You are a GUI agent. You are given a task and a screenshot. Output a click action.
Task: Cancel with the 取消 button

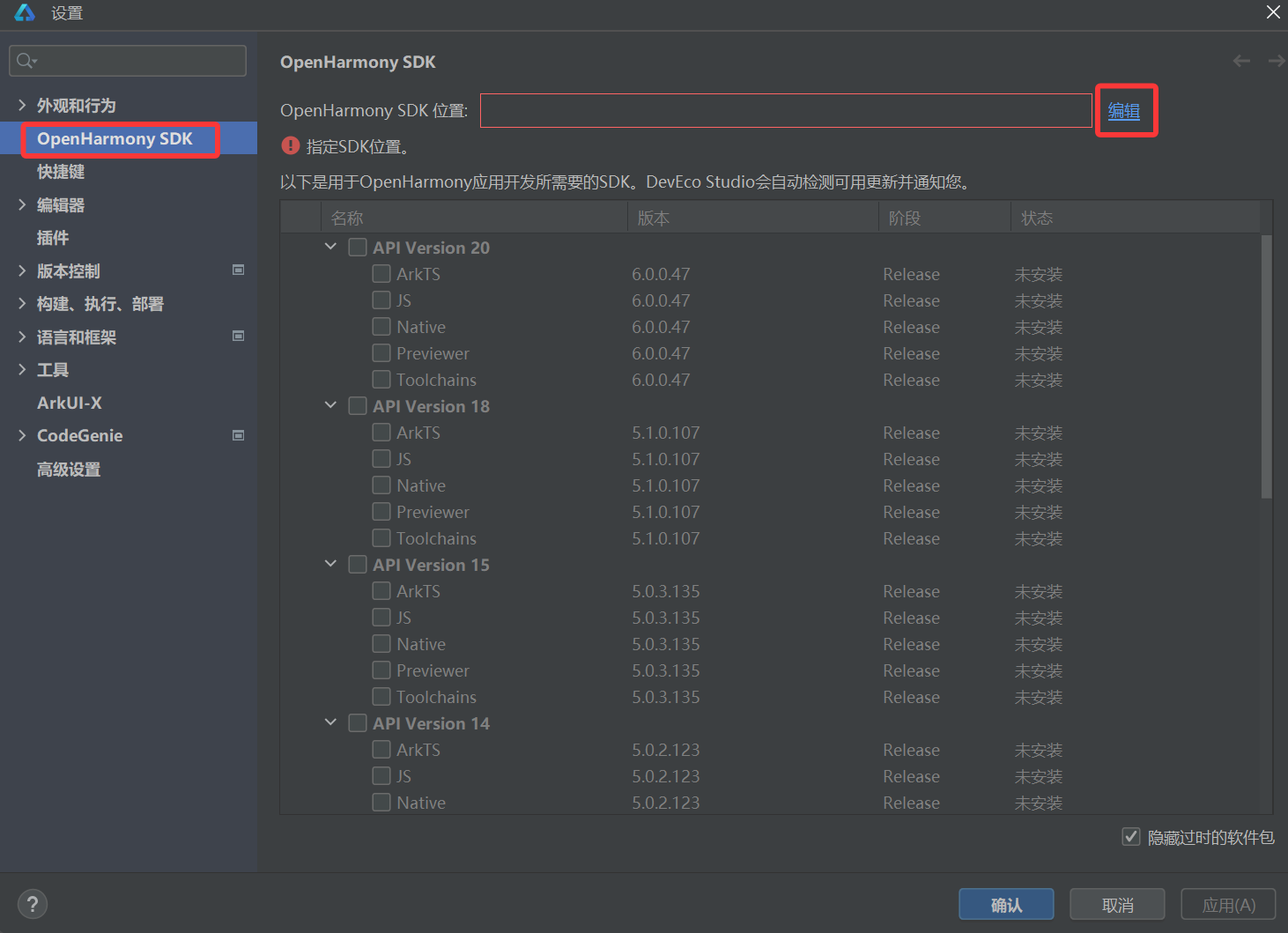click(x=1117, y=905)
